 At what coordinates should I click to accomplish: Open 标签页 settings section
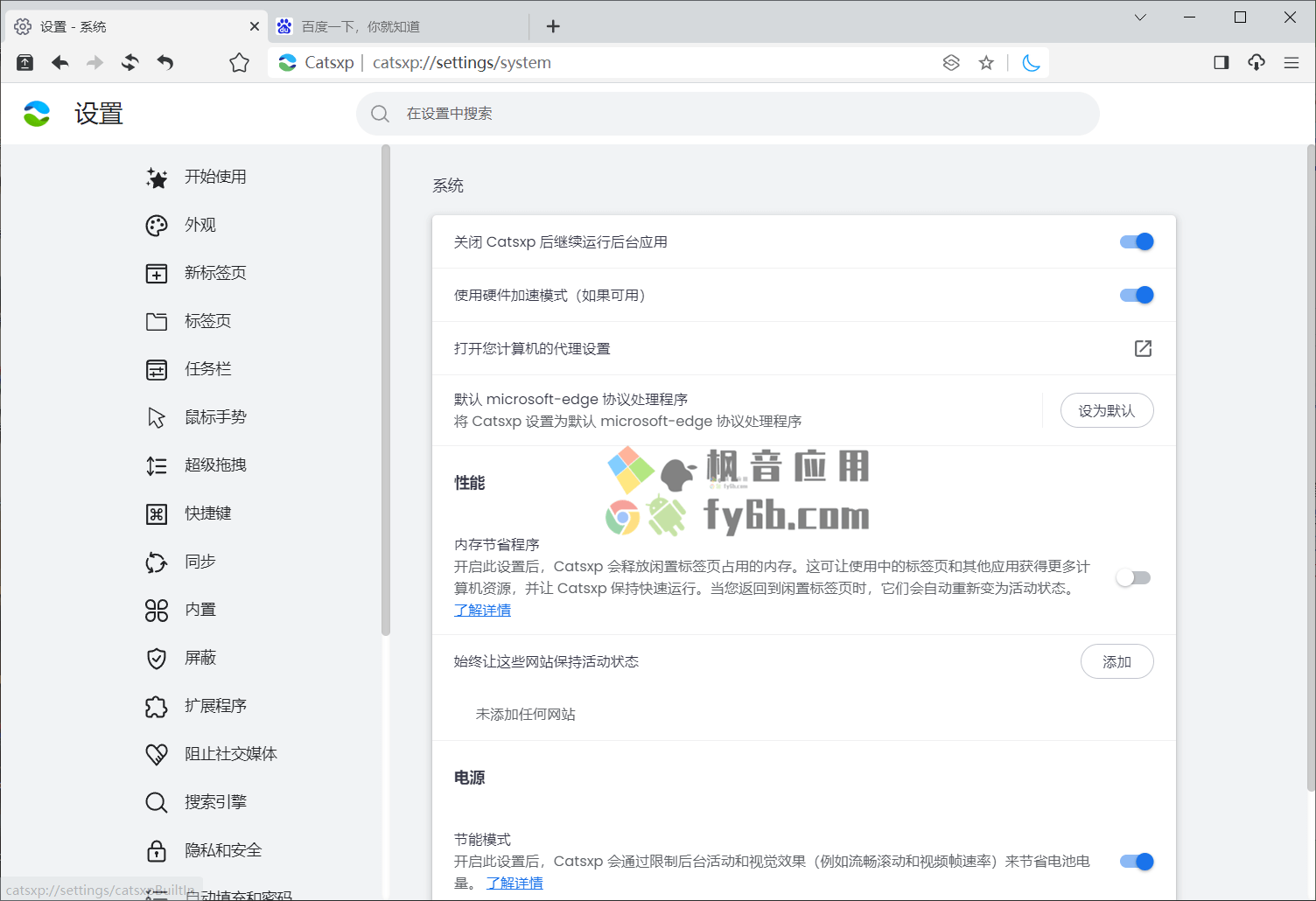(x=208, y=321)
